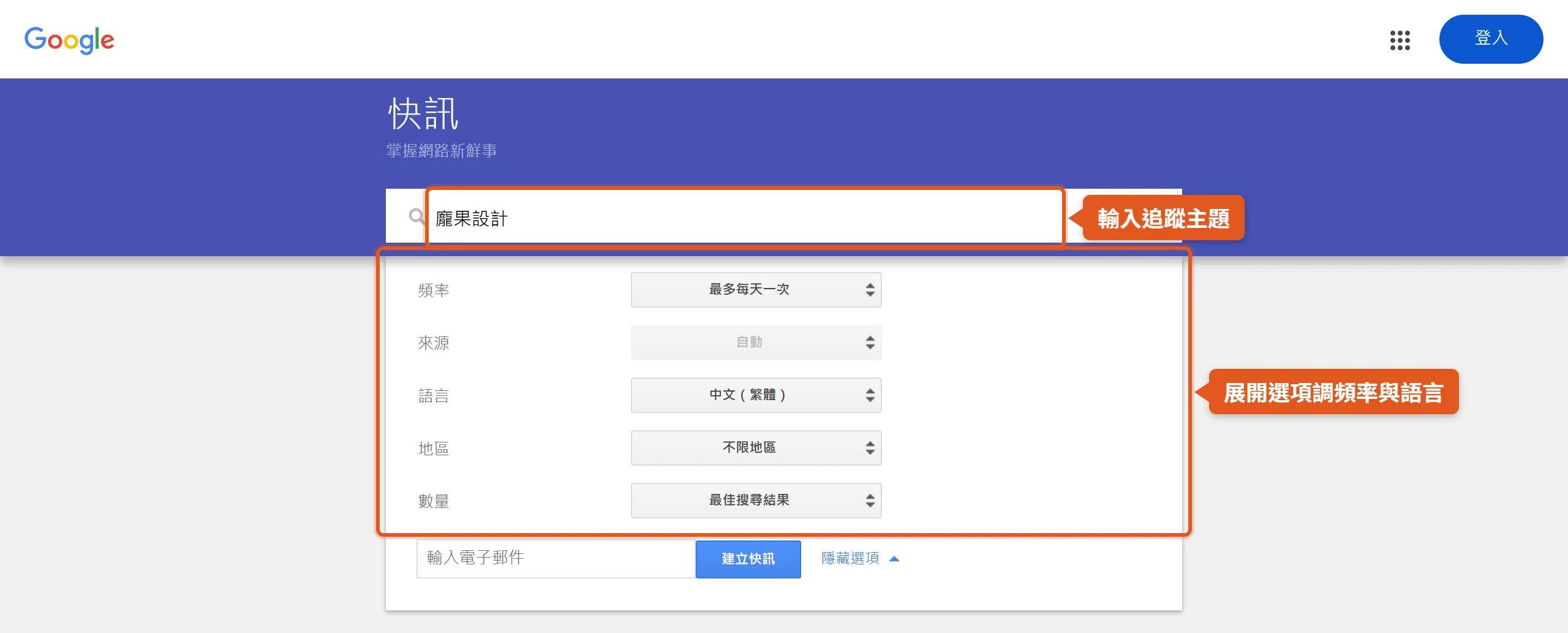Image resolution: width=1568 pixels, height=633 pixels.
Task: Collapse options via 隱藏選項 link
Action: [859, 558]
